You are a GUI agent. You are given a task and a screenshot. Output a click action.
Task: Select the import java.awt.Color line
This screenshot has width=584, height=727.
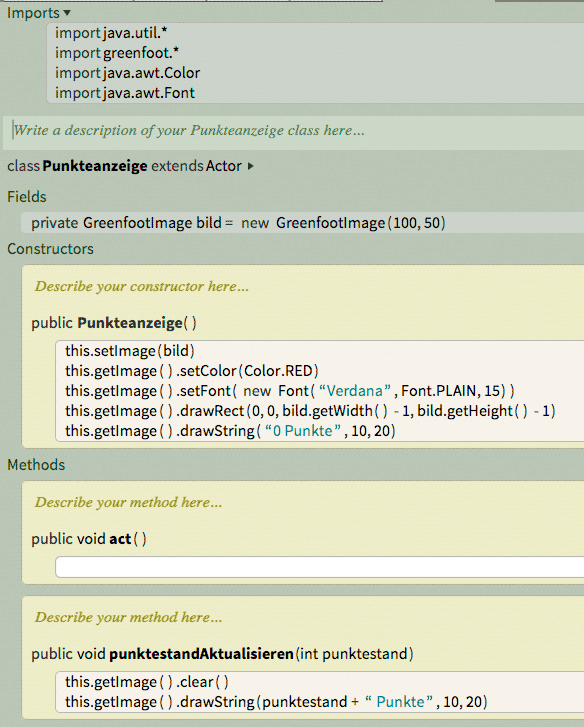coord(127,73)
